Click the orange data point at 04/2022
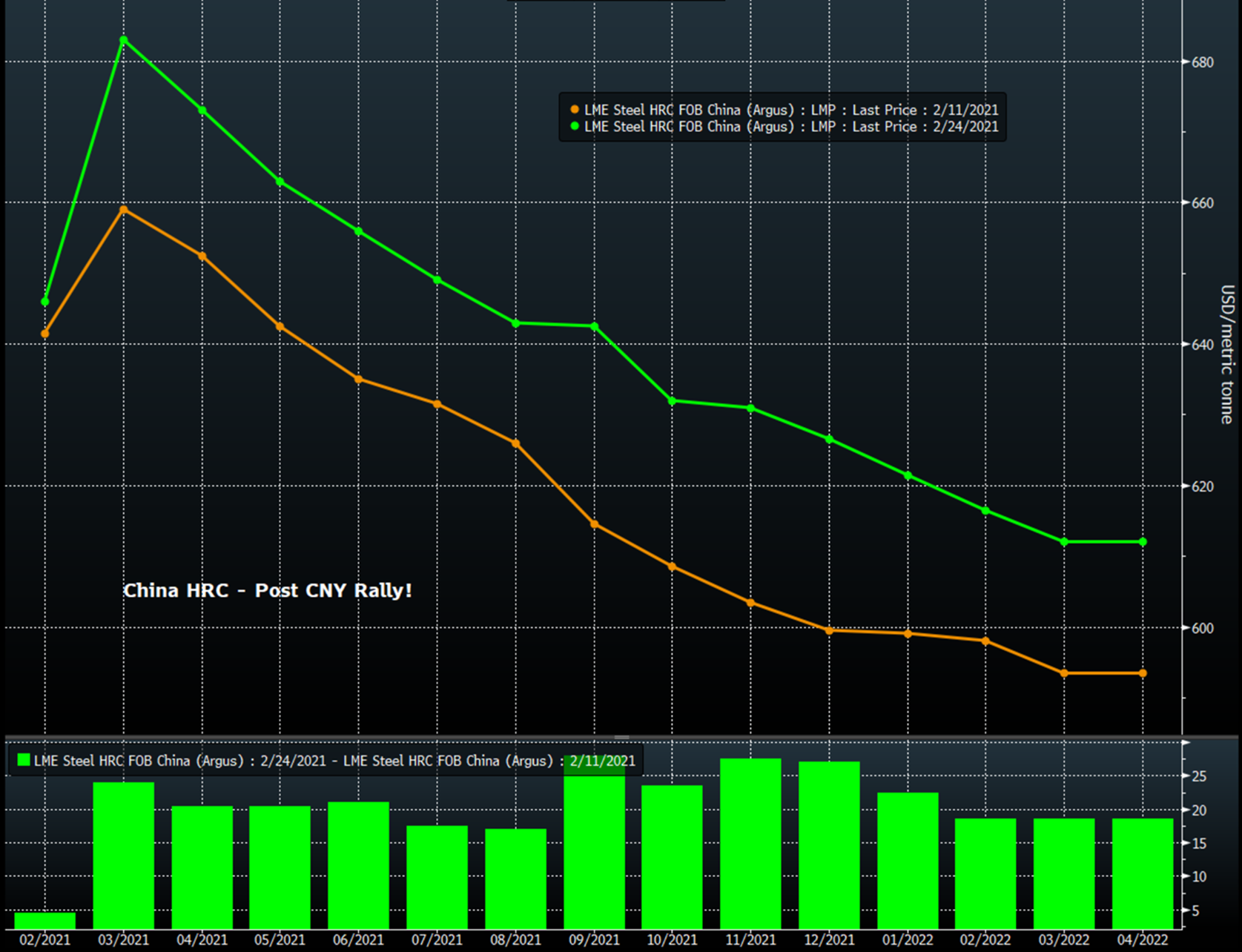 pyautogui.click(x=1143, y=673)
